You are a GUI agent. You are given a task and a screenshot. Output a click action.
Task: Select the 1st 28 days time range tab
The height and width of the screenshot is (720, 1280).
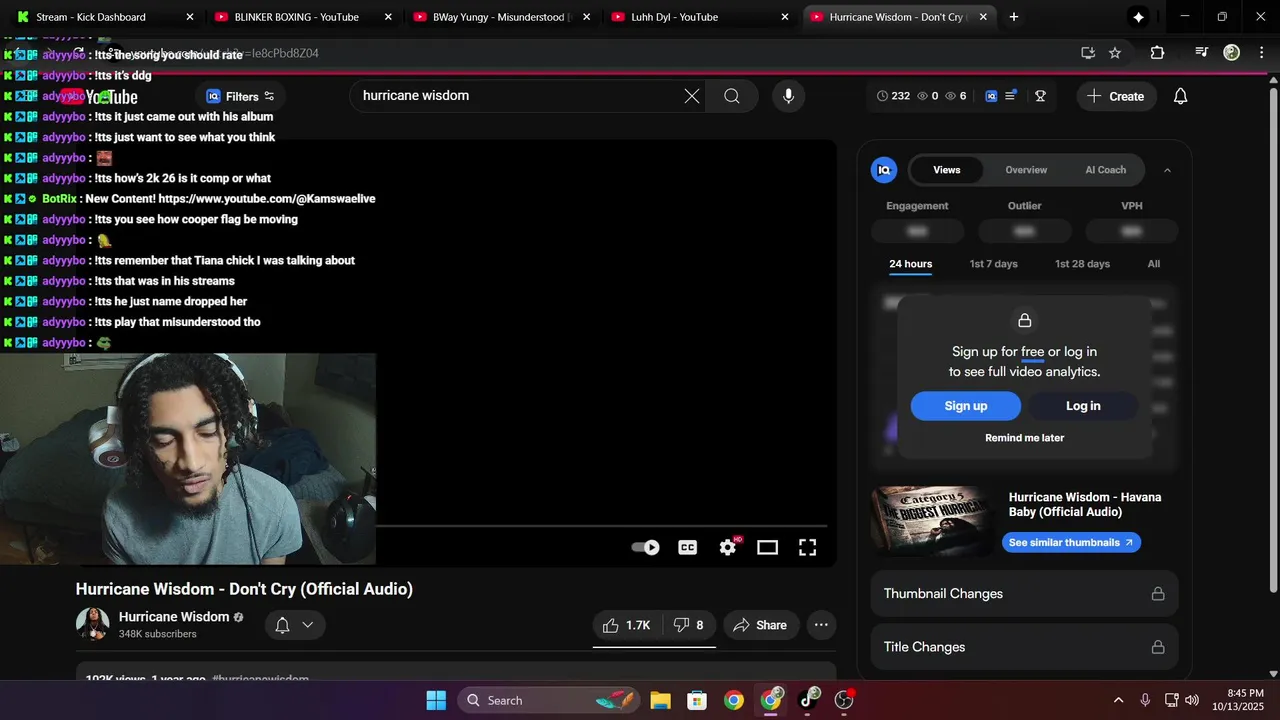(1082, 264)
